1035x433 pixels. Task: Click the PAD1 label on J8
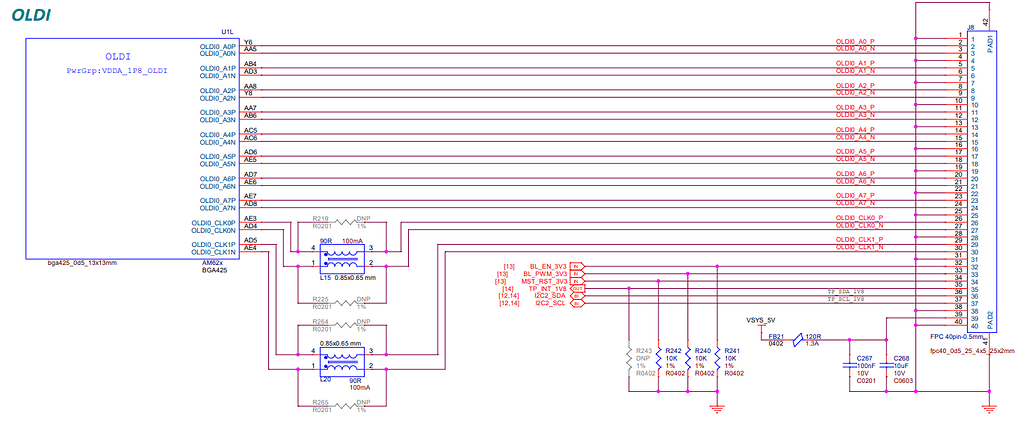point(989,45)
